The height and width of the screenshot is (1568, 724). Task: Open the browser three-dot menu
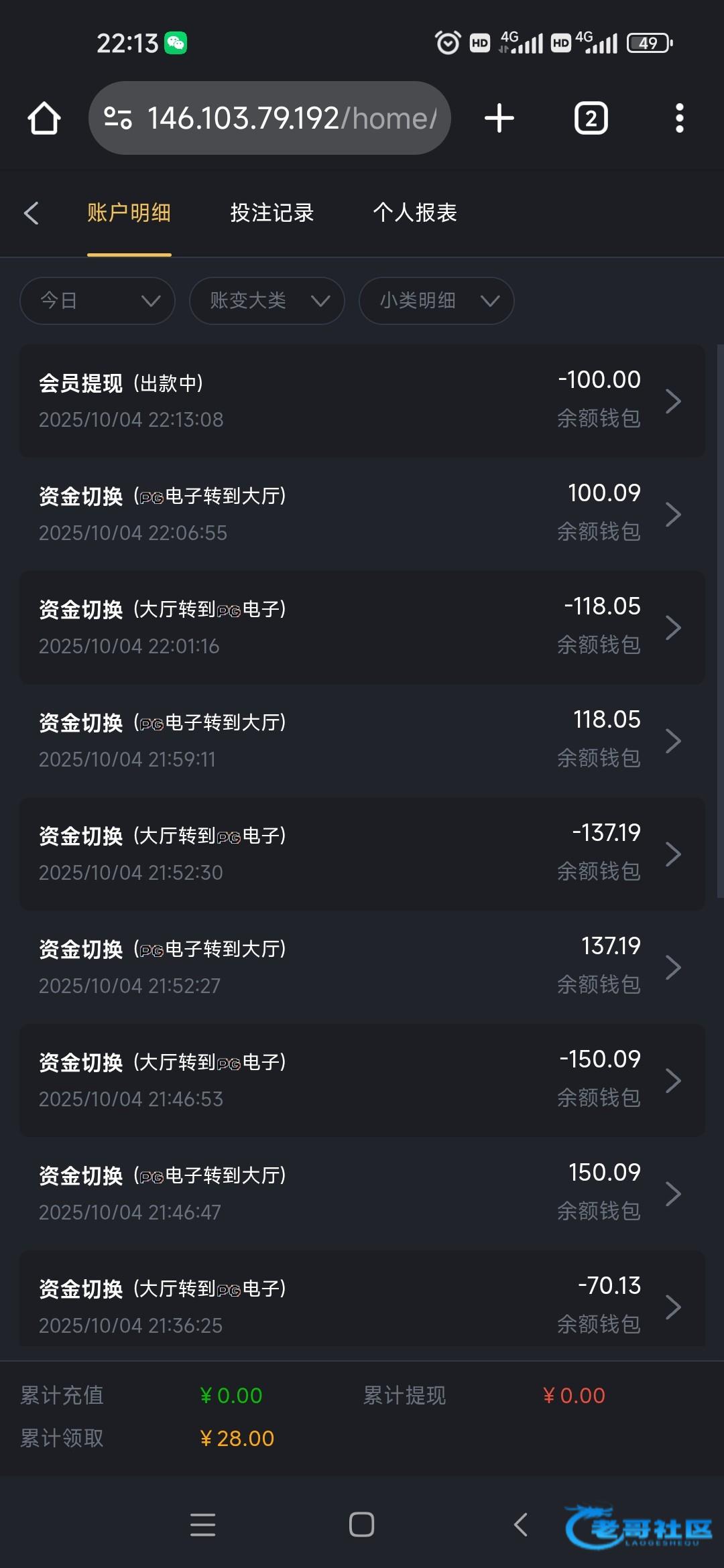coord(679,119)
